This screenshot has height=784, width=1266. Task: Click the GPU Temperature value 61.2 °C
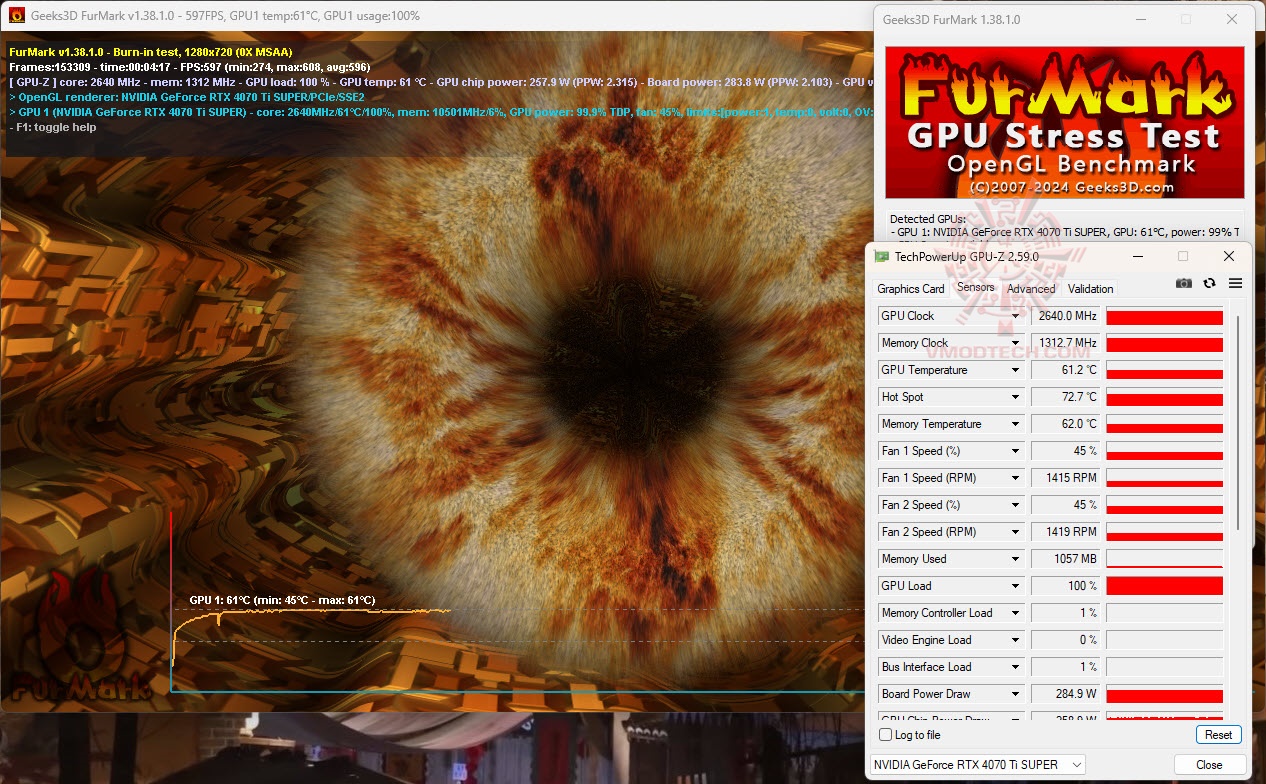point(1065,370)
